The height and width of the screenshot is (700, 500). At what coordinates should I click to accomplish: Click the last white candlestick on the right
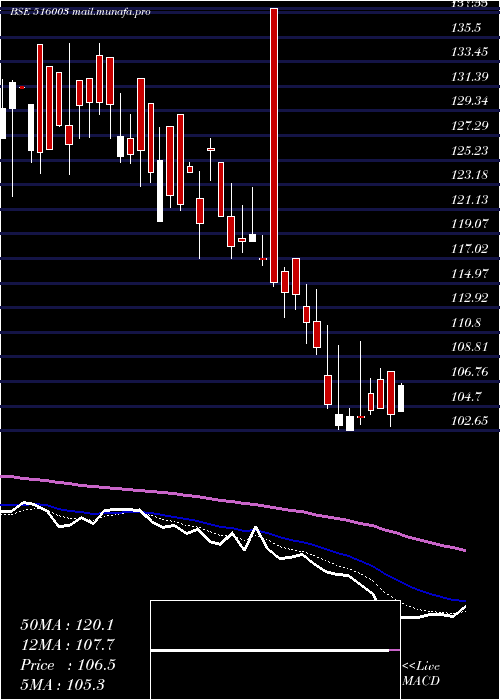tap(401, 398)
